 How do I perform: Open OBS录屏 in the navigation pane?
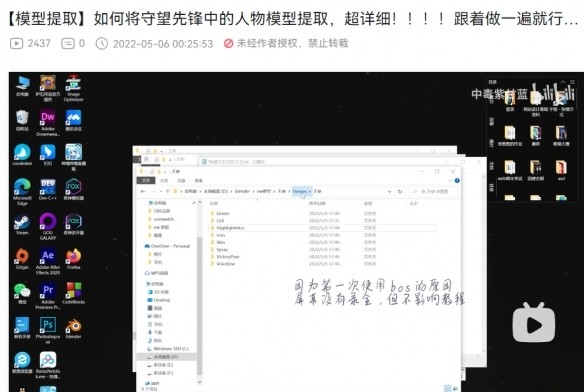tap(162, 211)
